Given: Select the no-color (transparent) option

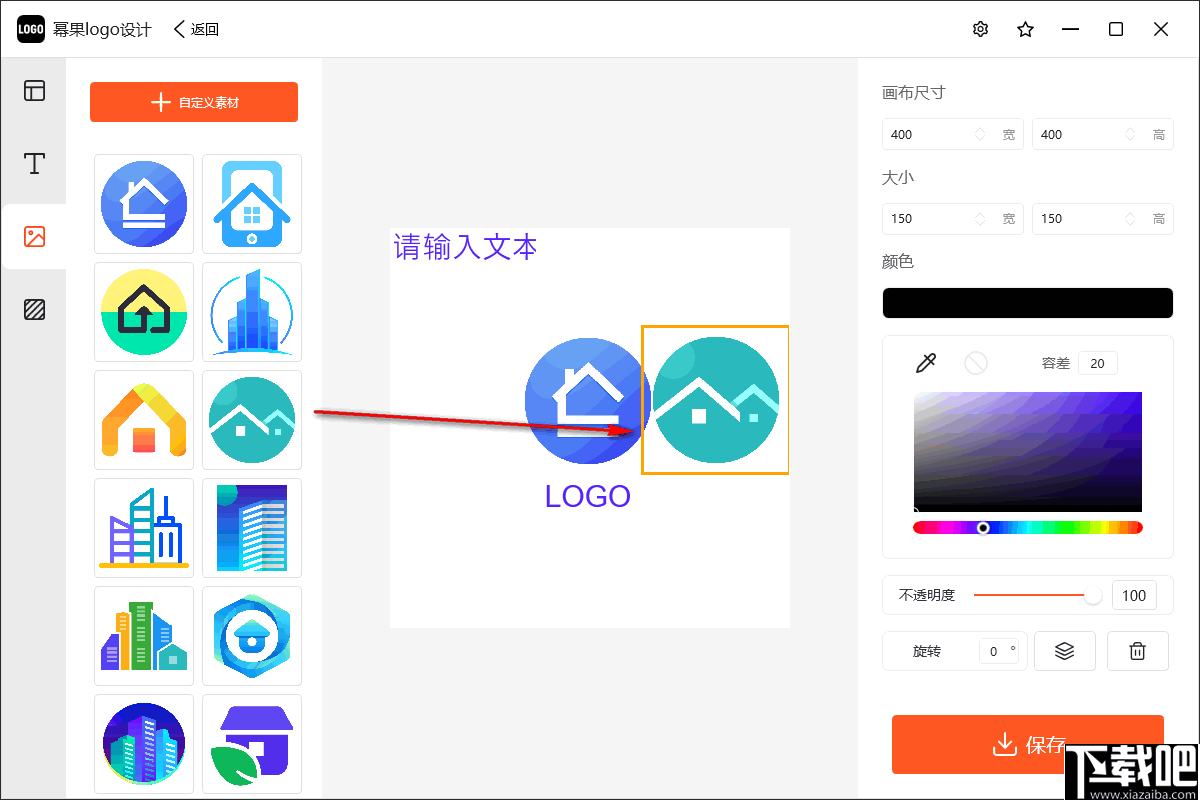Looking at the screenshot, I should coord(976,362).
